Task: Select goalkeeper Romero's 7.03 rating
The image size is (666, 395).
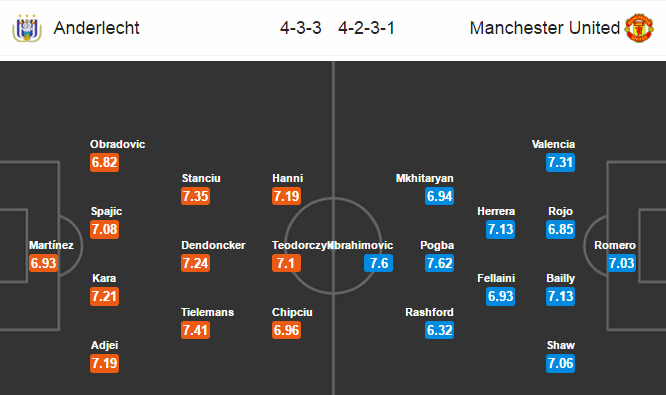Action: pos(621,263)
